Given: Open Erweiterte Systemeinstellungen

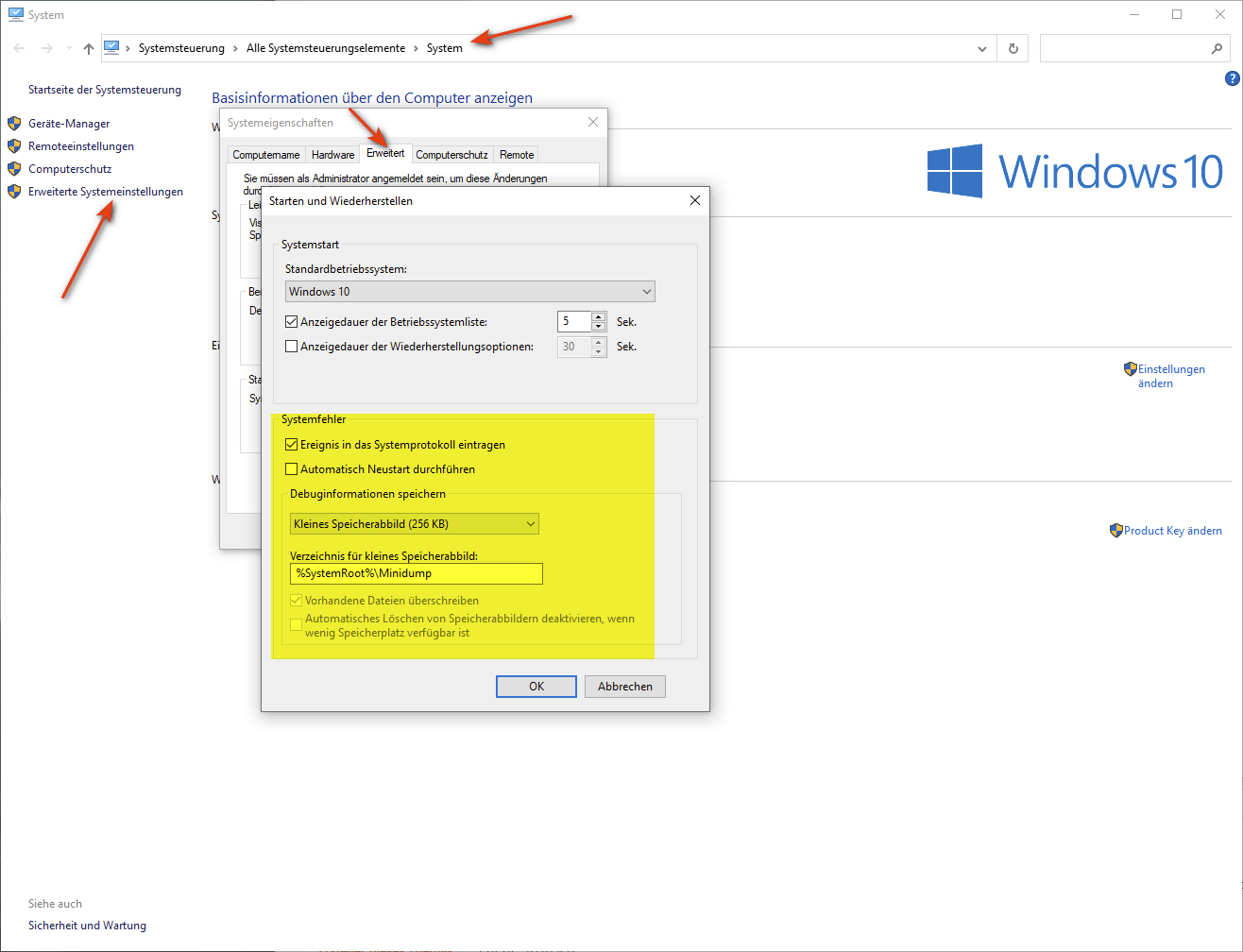Looking at the screenshot, I should pyautogui.click(x=106, y=192).
